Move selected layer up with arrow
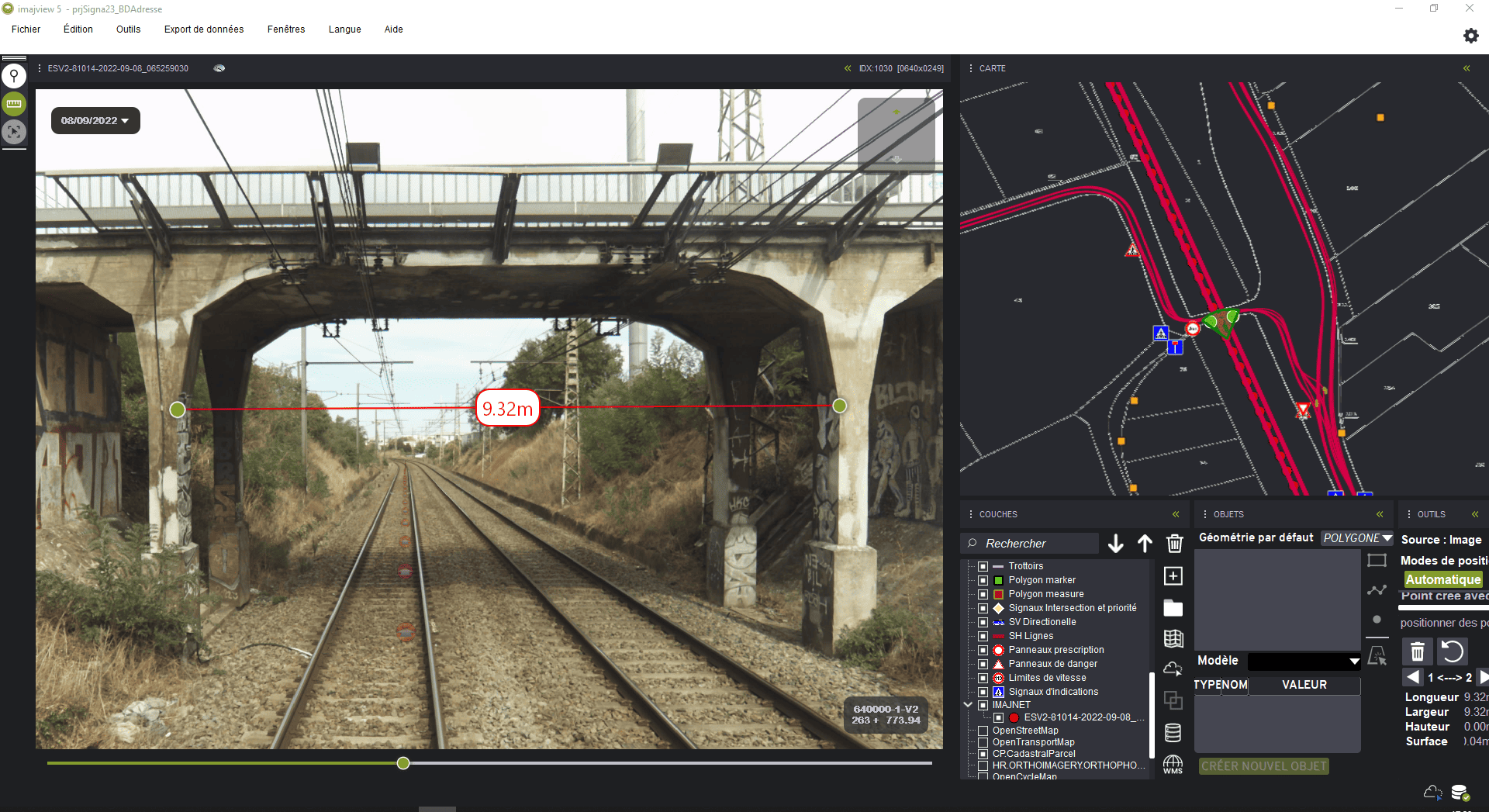The height and width of the screenshot is (812, 1489). point(1145,544)
